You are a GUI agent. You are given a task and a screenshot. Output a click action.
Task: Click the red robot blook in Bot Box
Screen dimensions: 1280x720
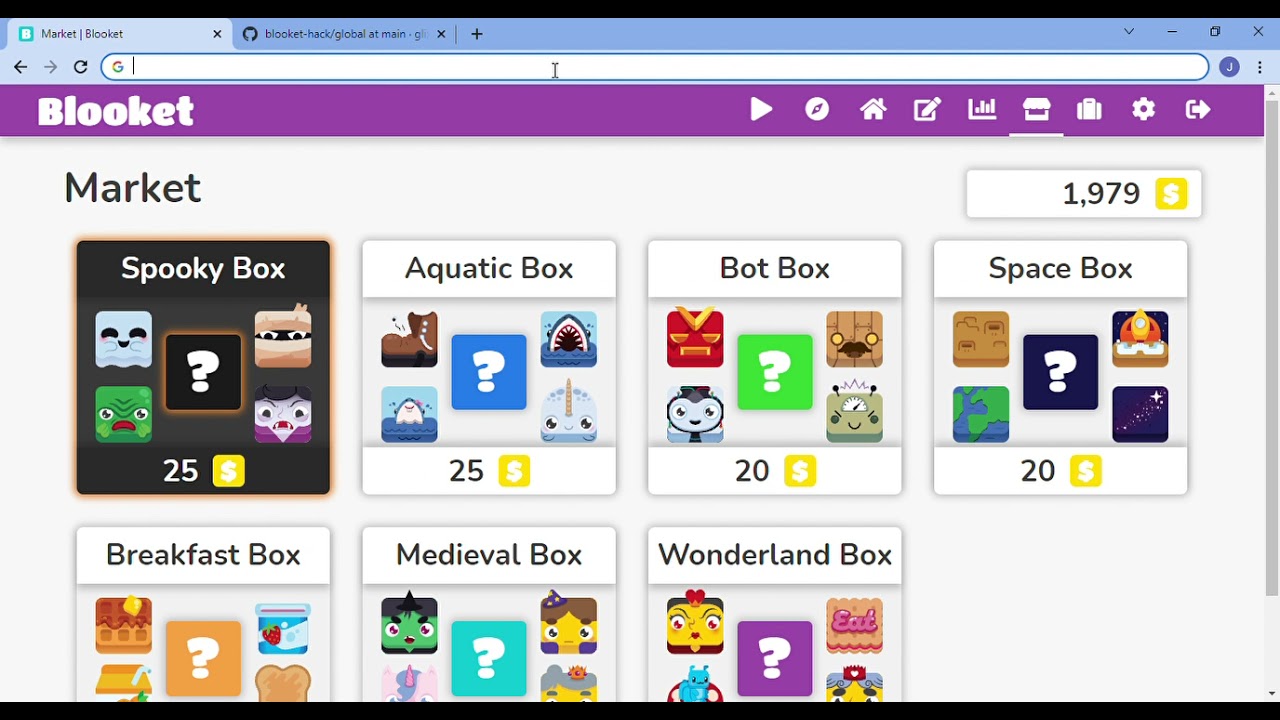[x=695, y=338]
